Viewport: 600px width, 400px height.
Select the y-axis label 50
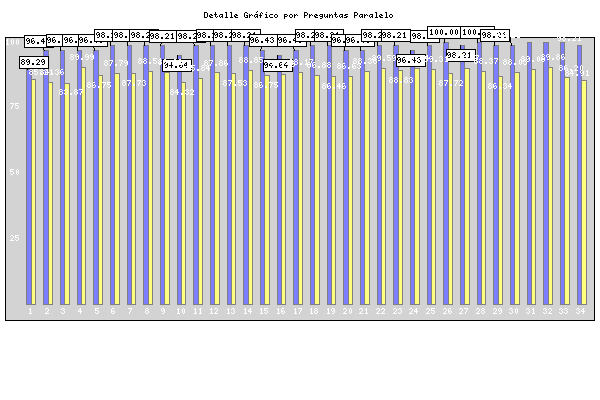pyautogui.click(x=14, y=172)
